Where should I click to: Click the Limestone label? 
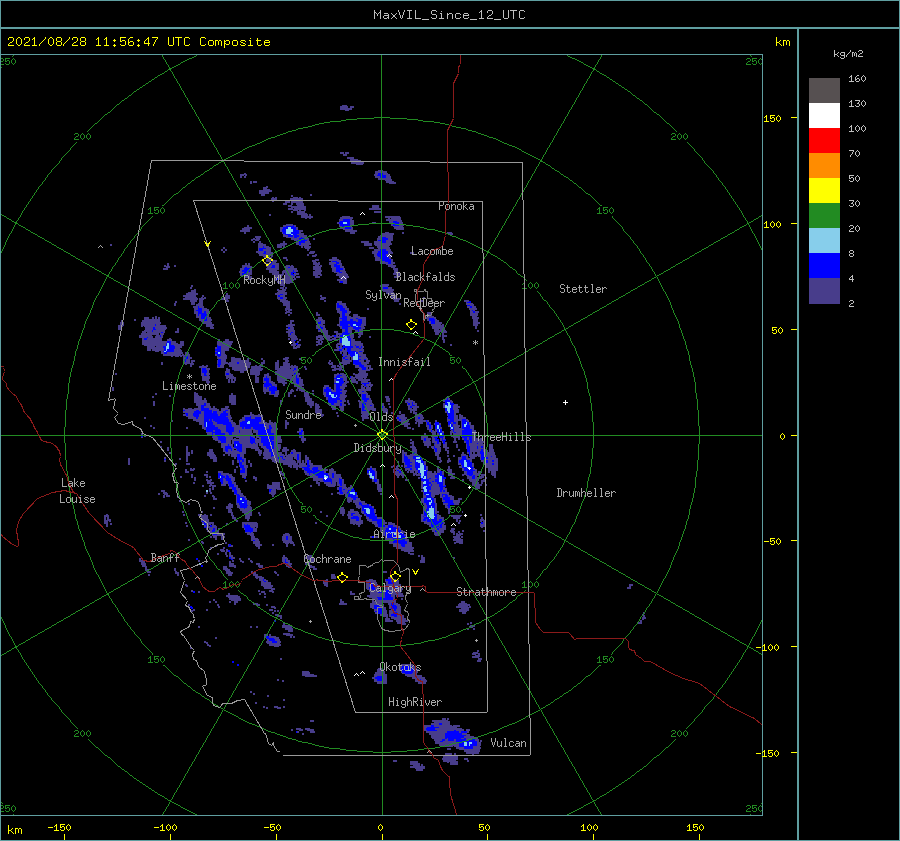pos(189,386)
